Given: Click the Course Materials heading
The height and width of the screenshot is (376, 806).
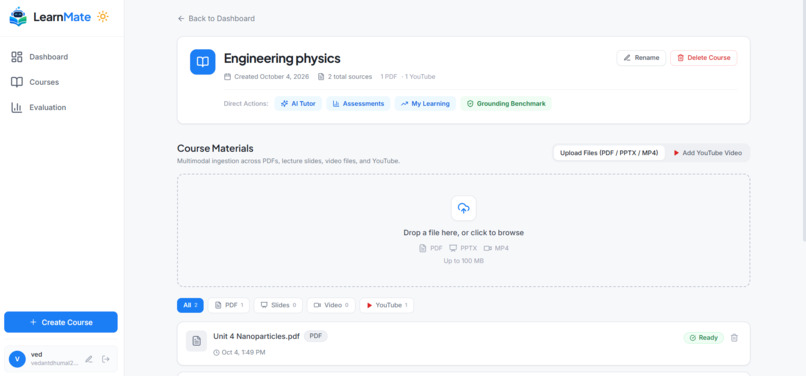Looking at the screenshot, I should coord(215,149).
